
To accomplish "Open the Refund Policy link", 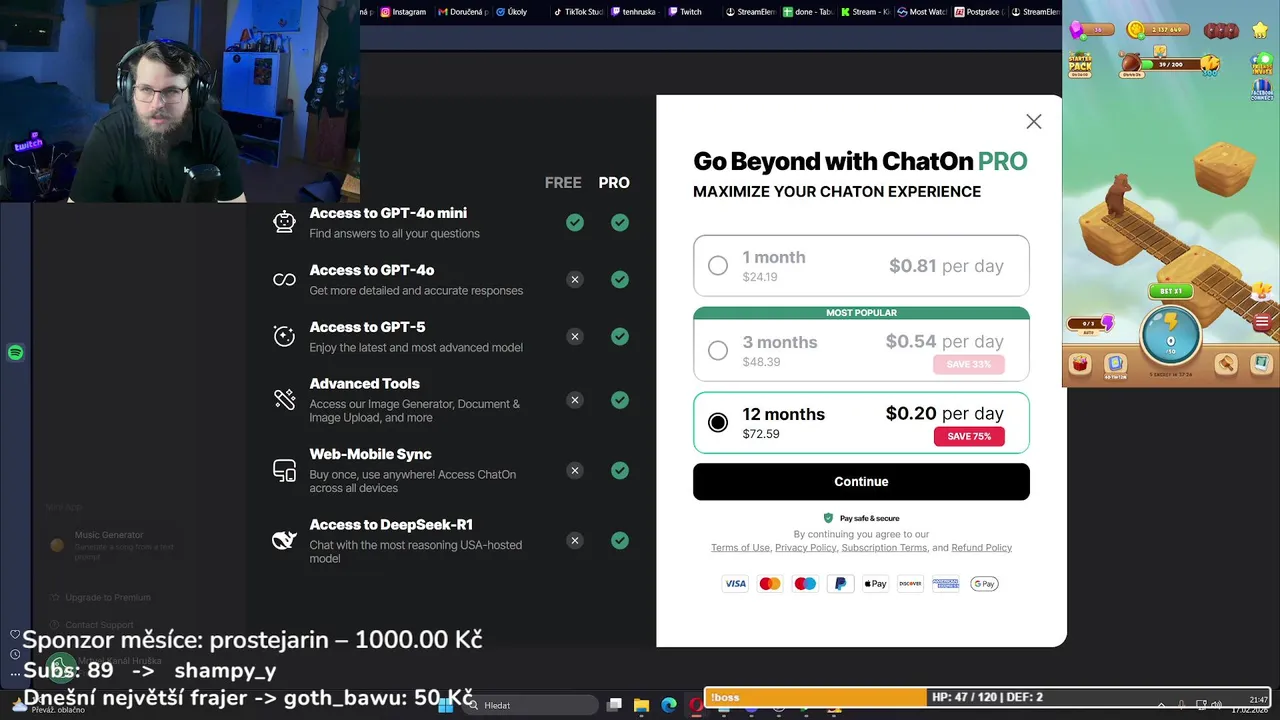I will pyautogui.click(x=981, y=548).
